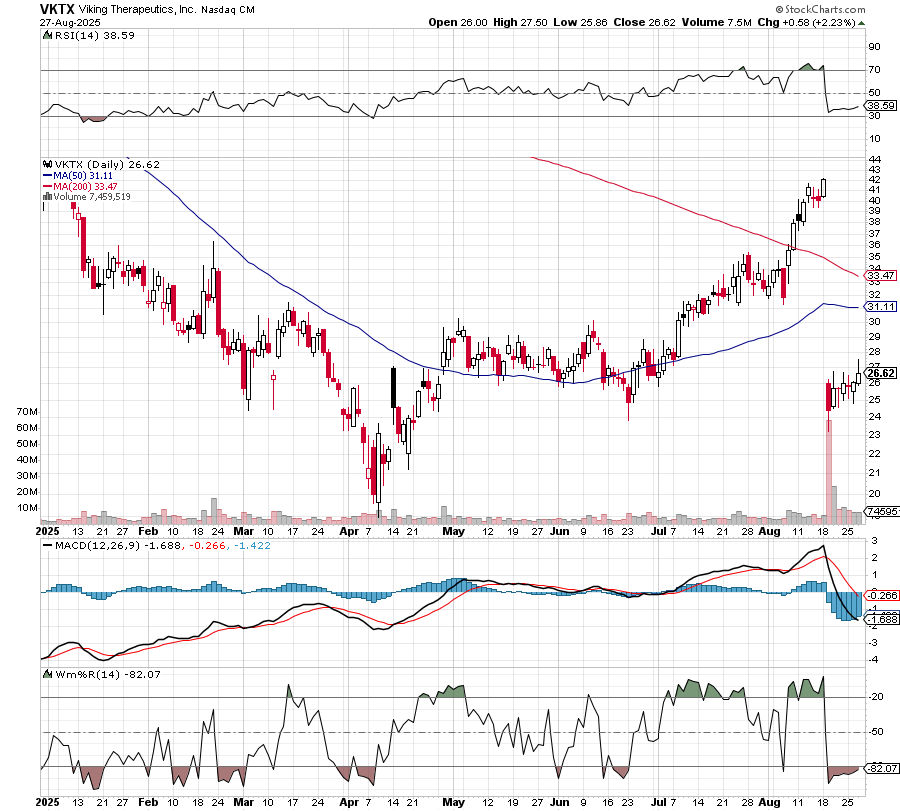Click the Feb label on price time axis
This screenshot has width=900, height=811.
[148, 531]
